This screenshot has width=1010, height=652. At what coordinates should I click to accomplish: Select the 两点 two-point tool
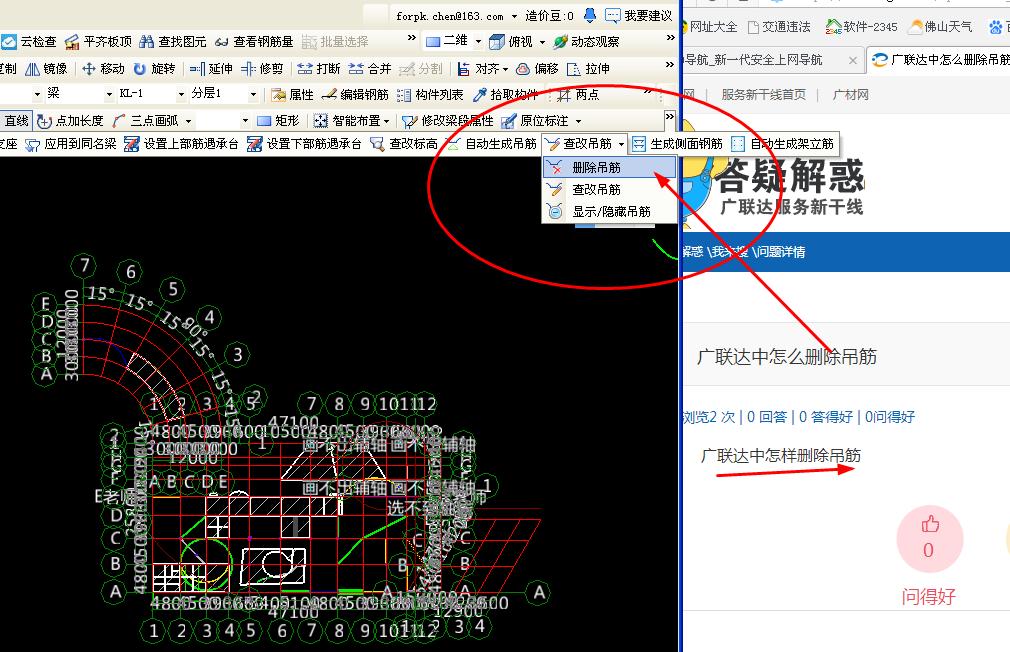click(578, 95)
